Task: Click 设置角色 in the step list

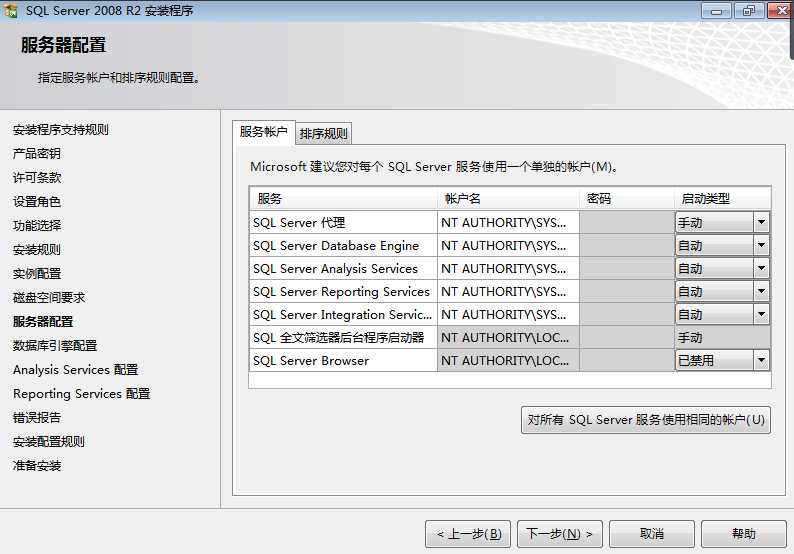Action: 36,202
